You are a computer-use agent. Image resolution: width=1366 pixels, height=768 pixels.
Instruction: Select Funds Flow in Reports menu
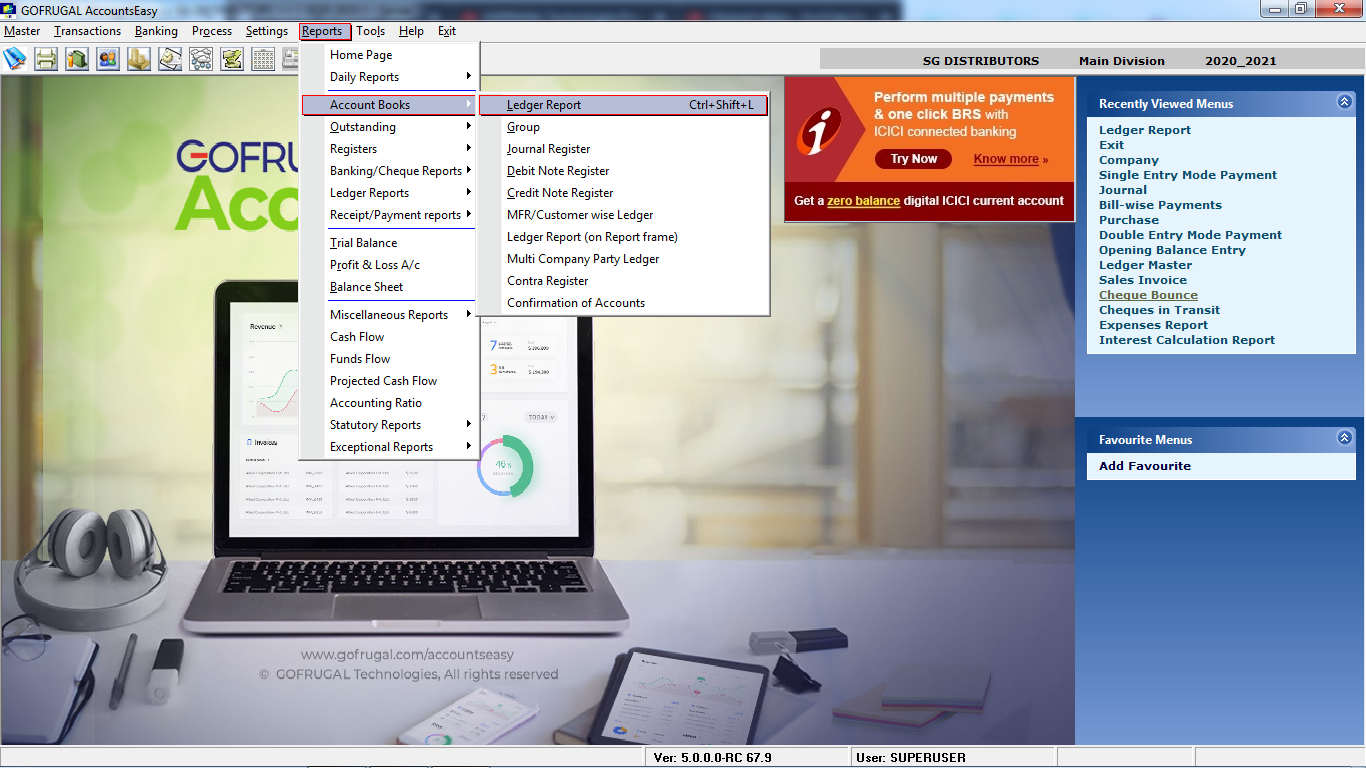click(x=390, y=359)
